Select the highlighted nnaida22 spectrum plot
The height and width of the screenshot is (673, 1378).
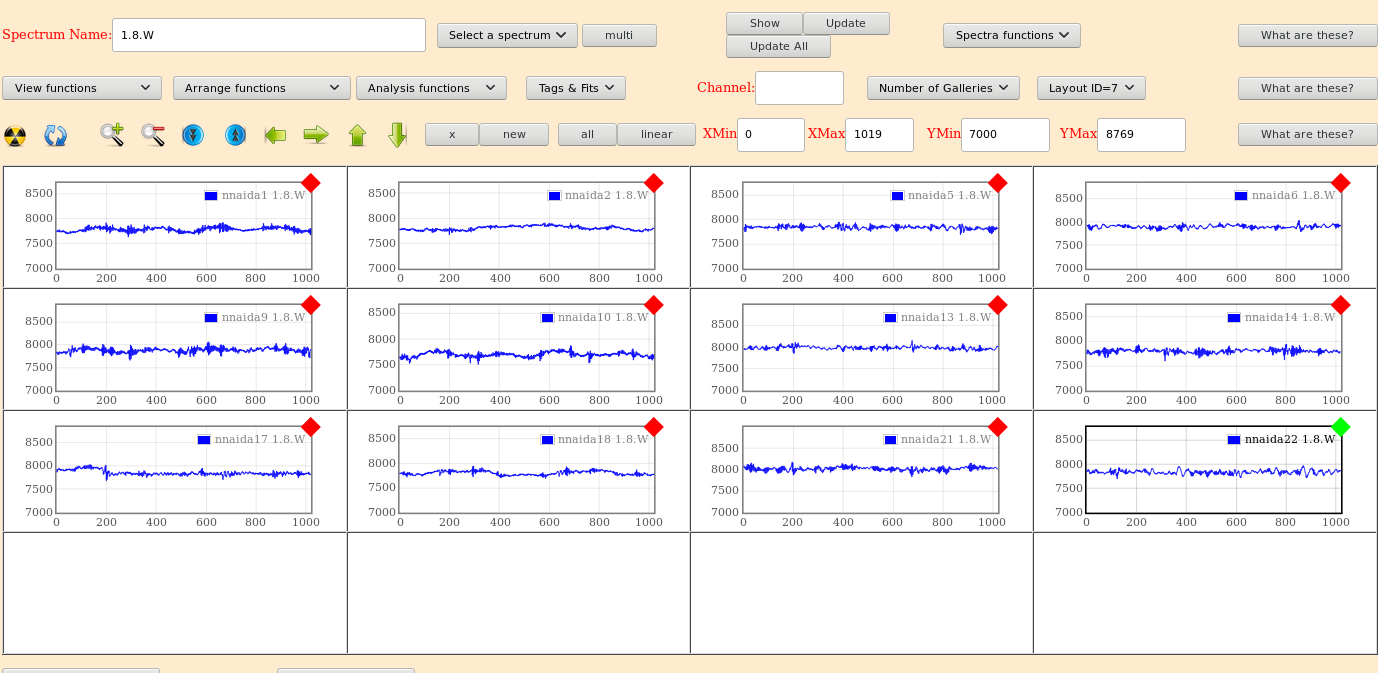click(x=1213, y=469)
